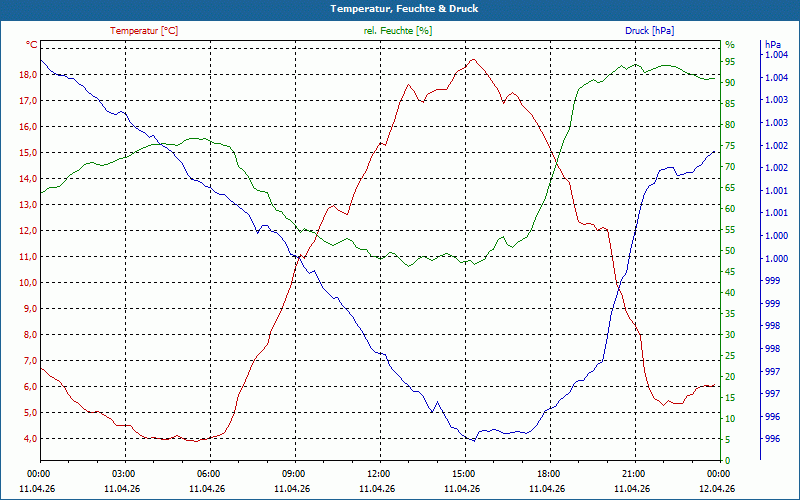Click the 12:00 time axis label

point(378,474)
